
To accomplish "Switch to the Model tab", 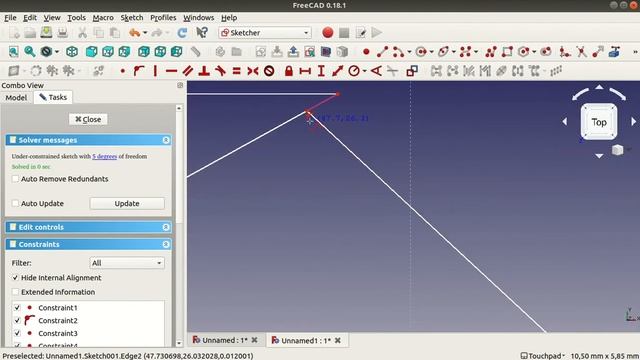I will pyautogui.click(x=16, y=98).
